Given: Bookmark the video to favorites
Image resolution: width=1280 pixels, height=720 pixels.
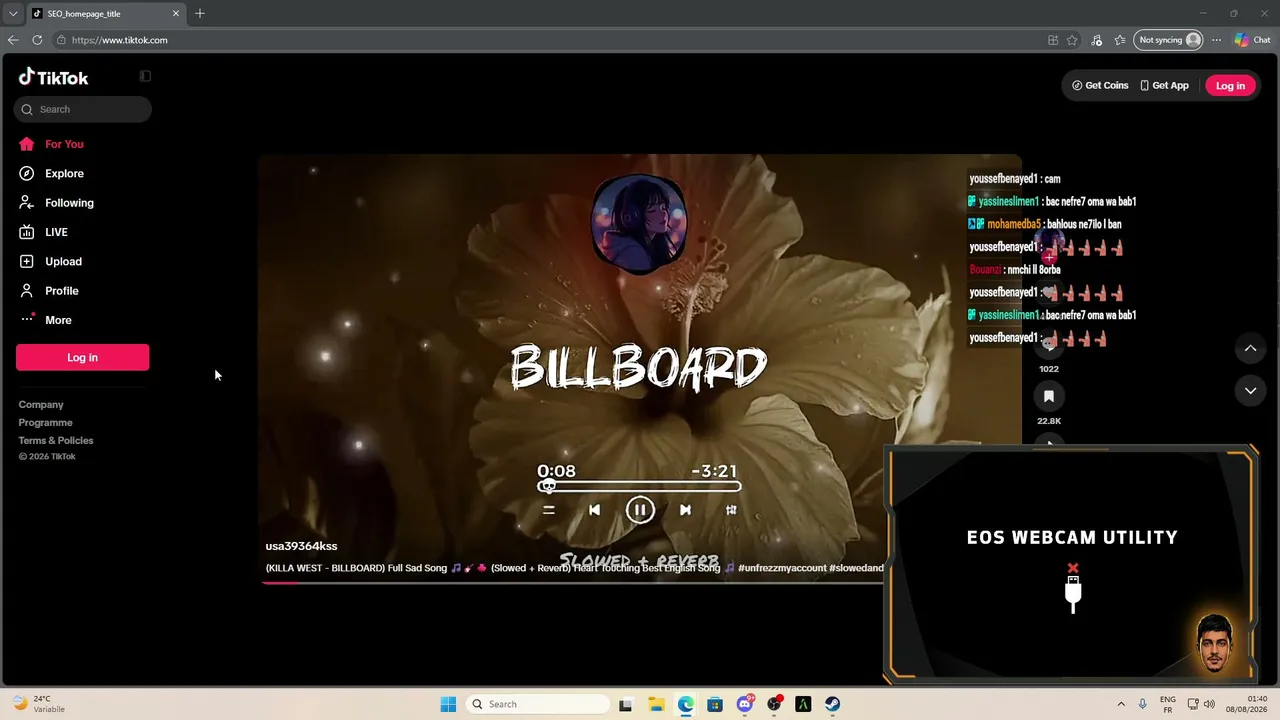Looking at the screenshot, I should click(1049, 397).
